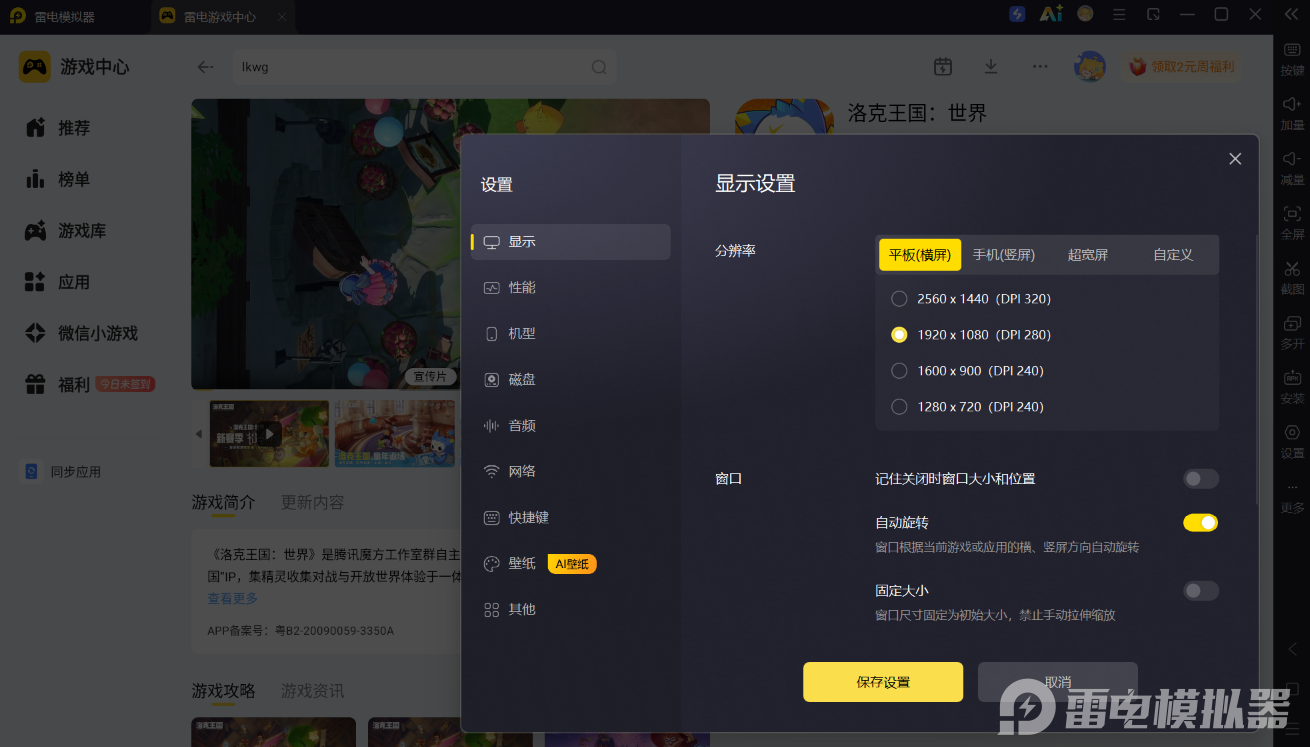Image resolution: width=1310 pixels, height=747 pixels.
Task: Open the 快捷键 shortcuts settings section
Action: [x=570, y=518]
